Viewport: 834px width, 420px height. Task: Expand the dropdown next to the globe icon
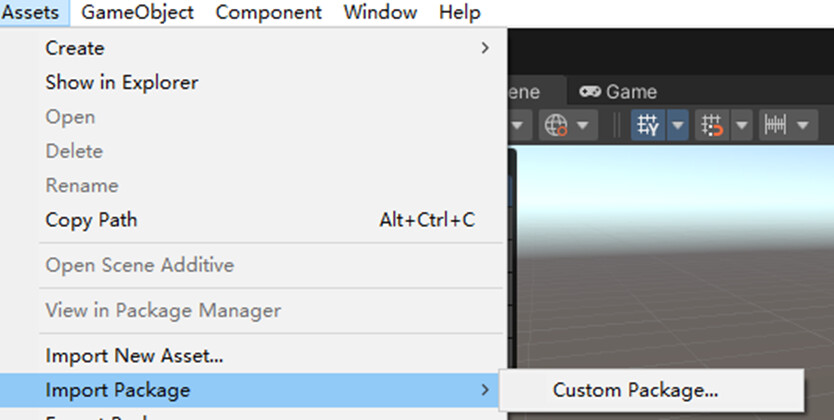(583, 125)
